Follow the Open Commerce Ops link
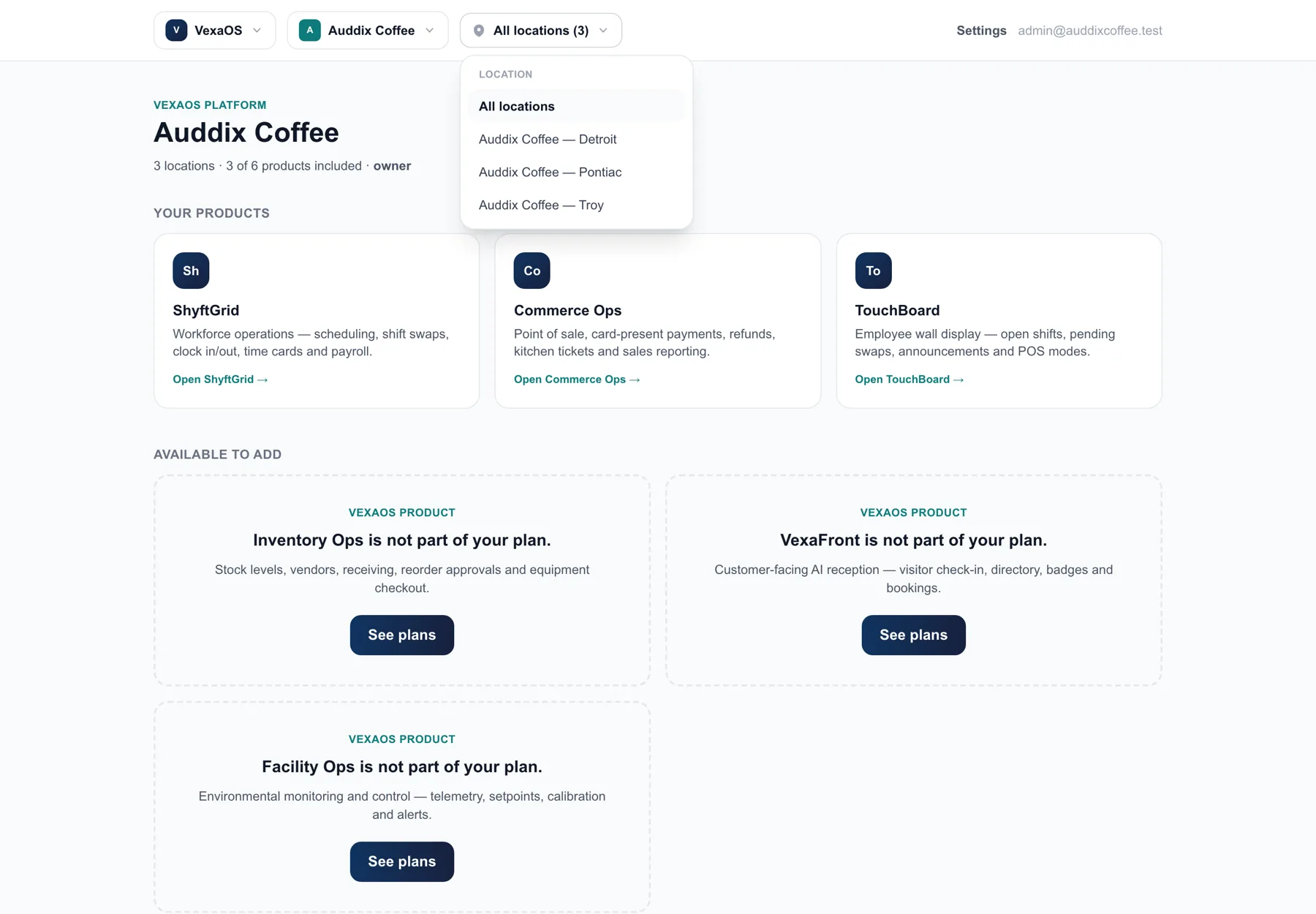 pyautogui.click(x=577, y=379)
